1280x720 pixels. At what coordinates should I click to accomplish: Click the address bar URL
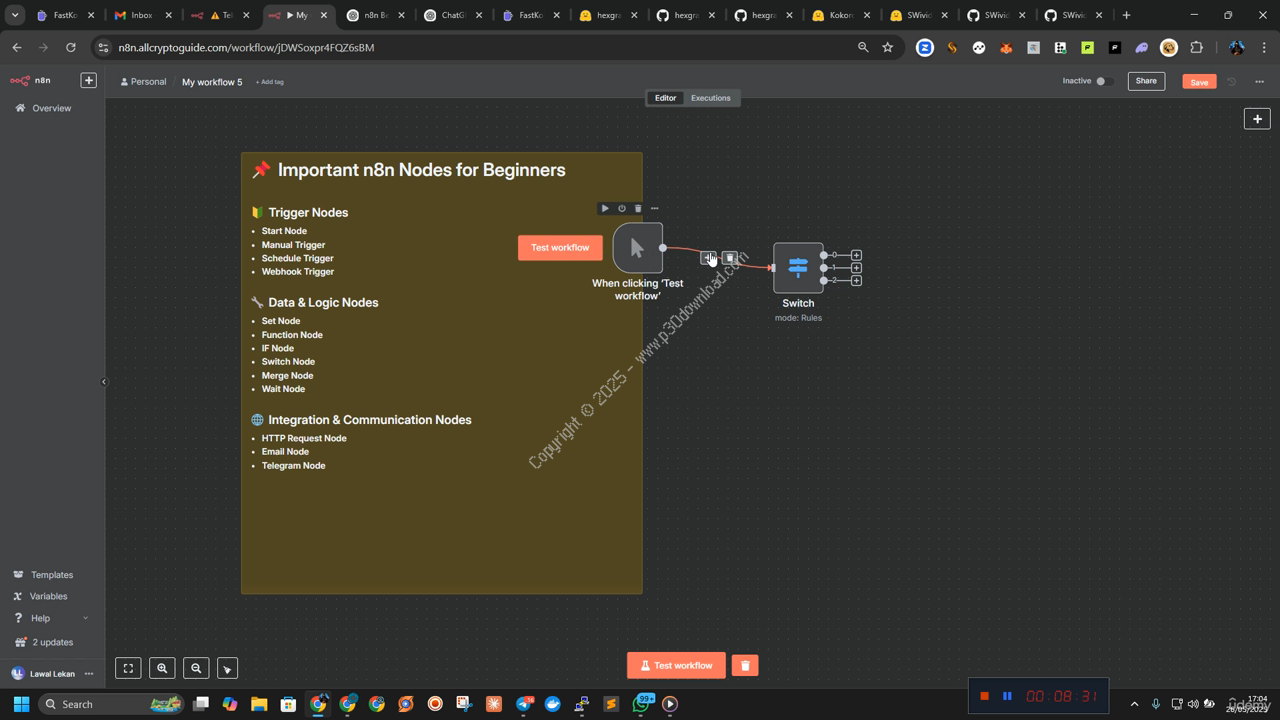[246, 47]
